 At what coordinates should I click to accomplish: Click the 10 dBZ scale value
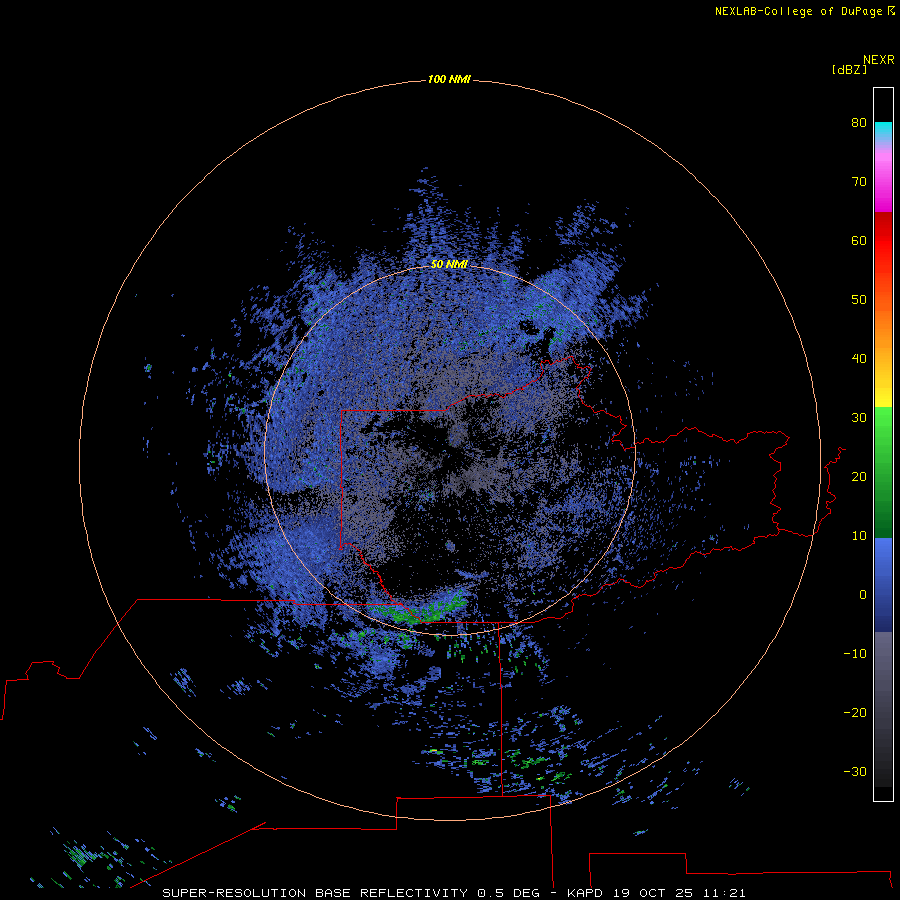click(859, 536)
